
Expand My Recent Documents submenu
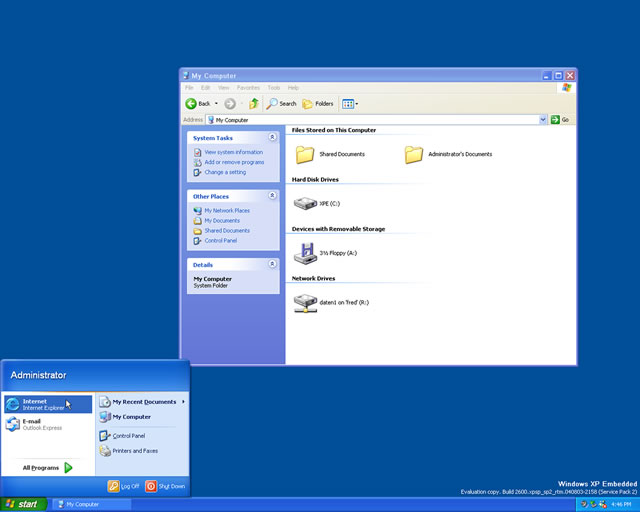142,402
